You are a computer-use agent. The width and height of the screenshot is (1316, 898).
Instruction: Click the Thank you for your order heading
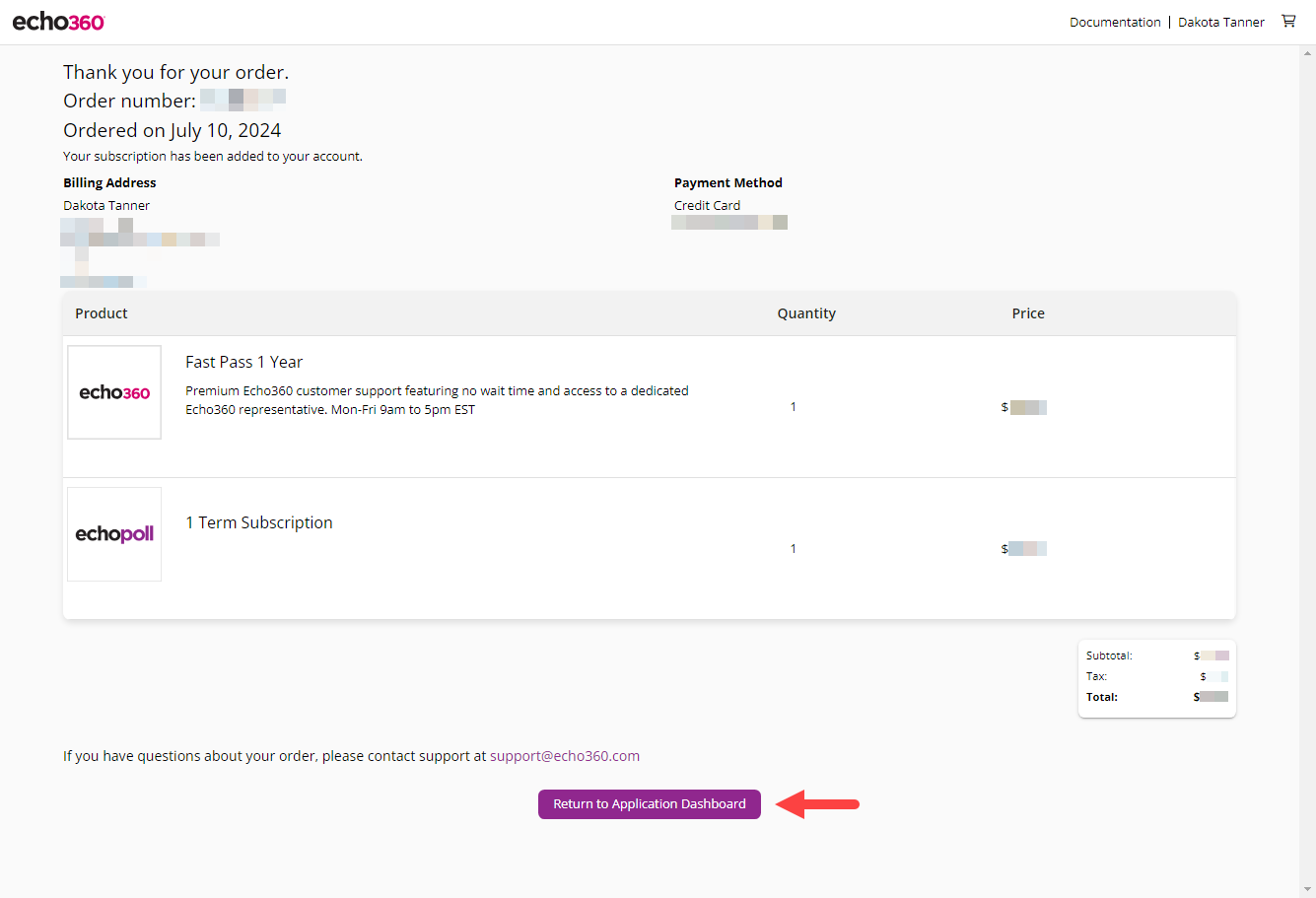coord(175,72)
